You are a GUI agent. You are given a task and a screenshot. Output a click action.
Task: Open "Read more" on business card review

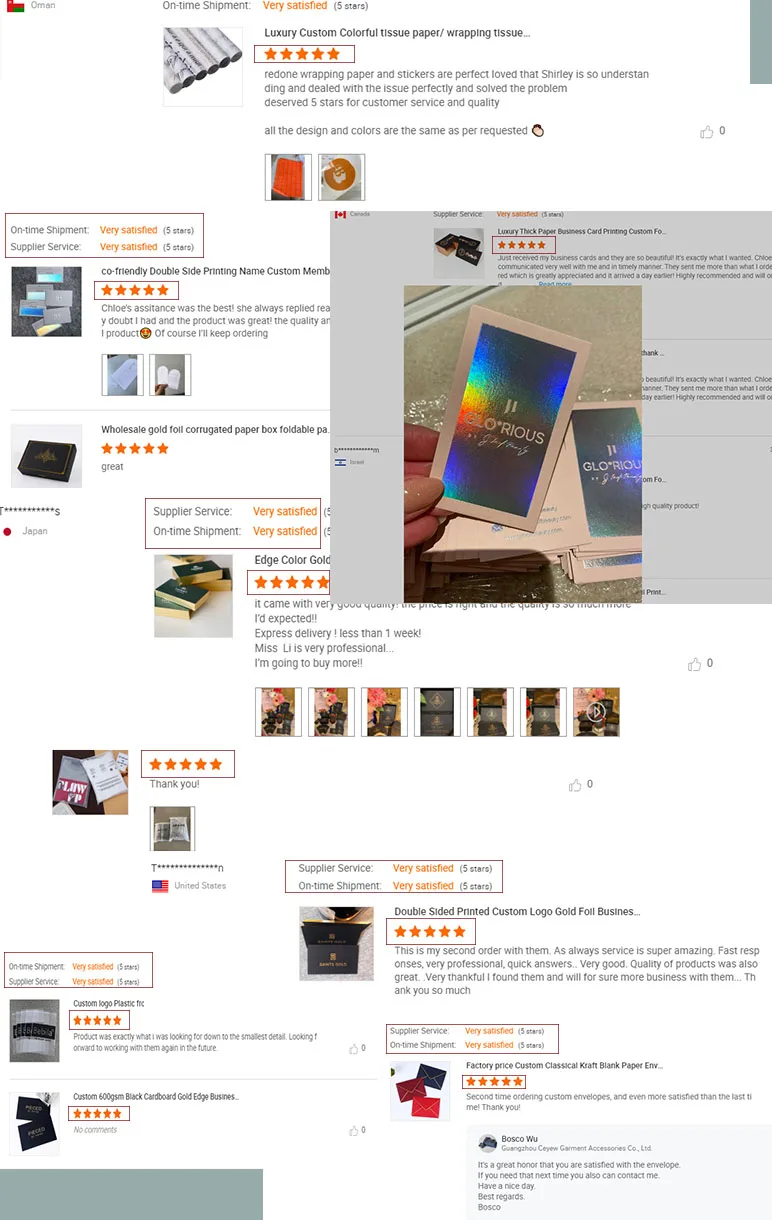coord(555,284)
